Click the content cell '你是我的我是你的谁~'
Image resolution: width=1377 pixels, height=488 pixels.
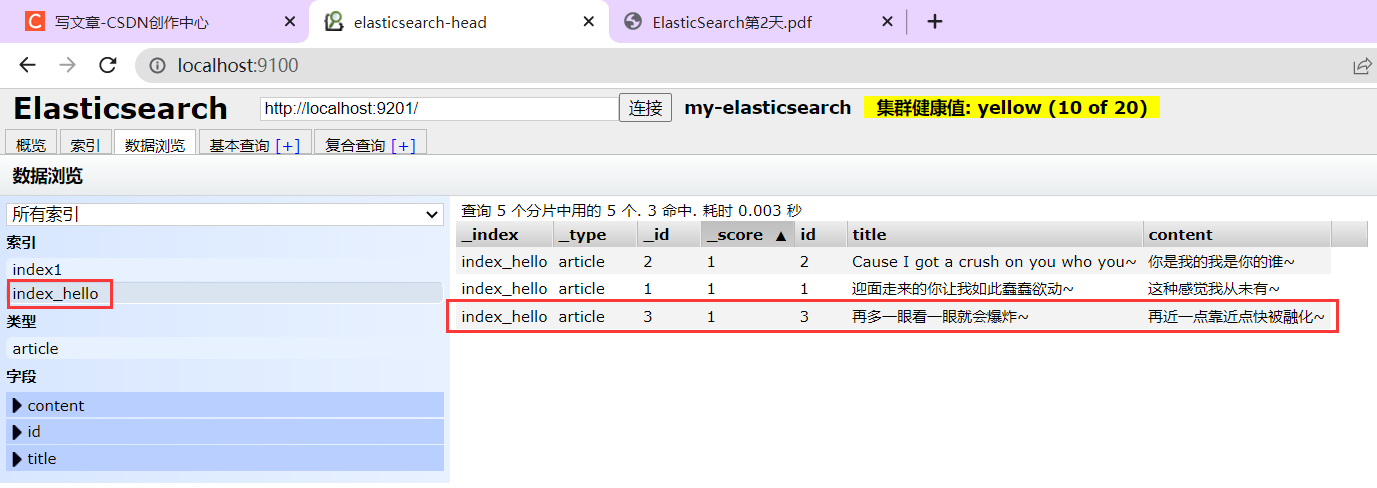(x=1221, y=262)
